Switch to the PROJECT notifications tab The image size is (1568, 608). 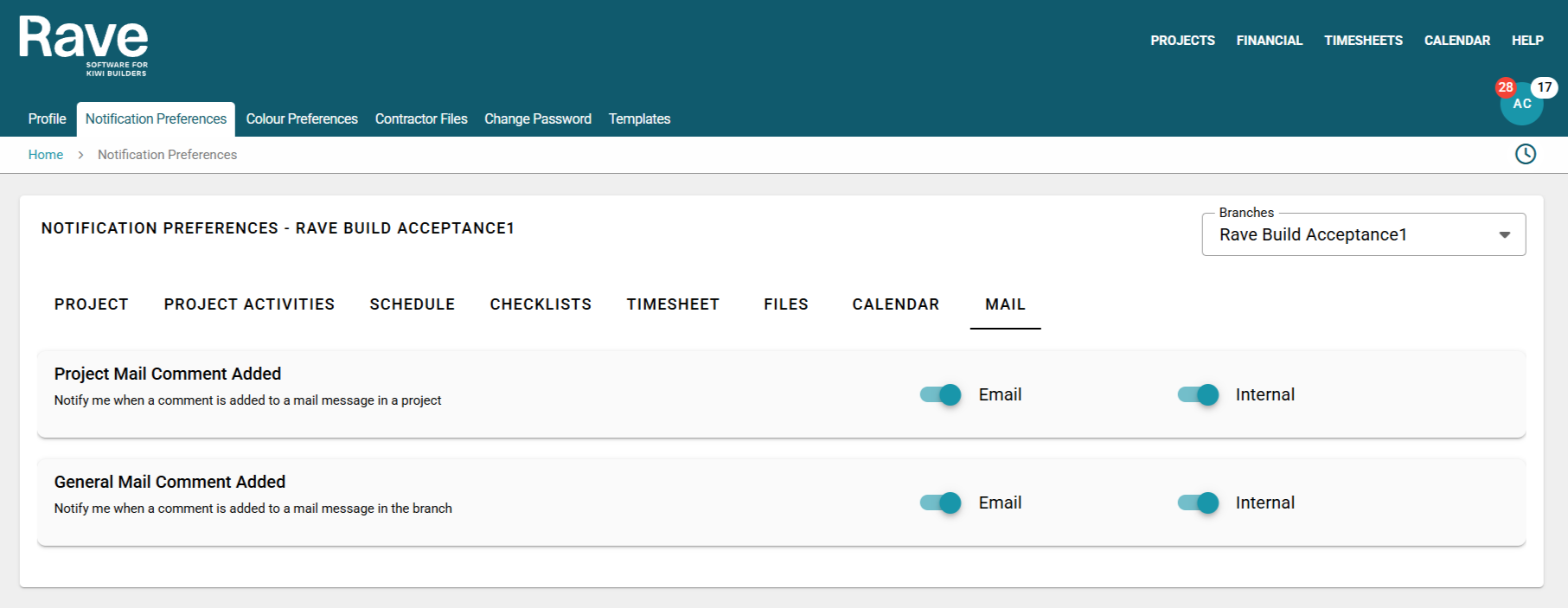pyautogui.click(x=92, y=304)
